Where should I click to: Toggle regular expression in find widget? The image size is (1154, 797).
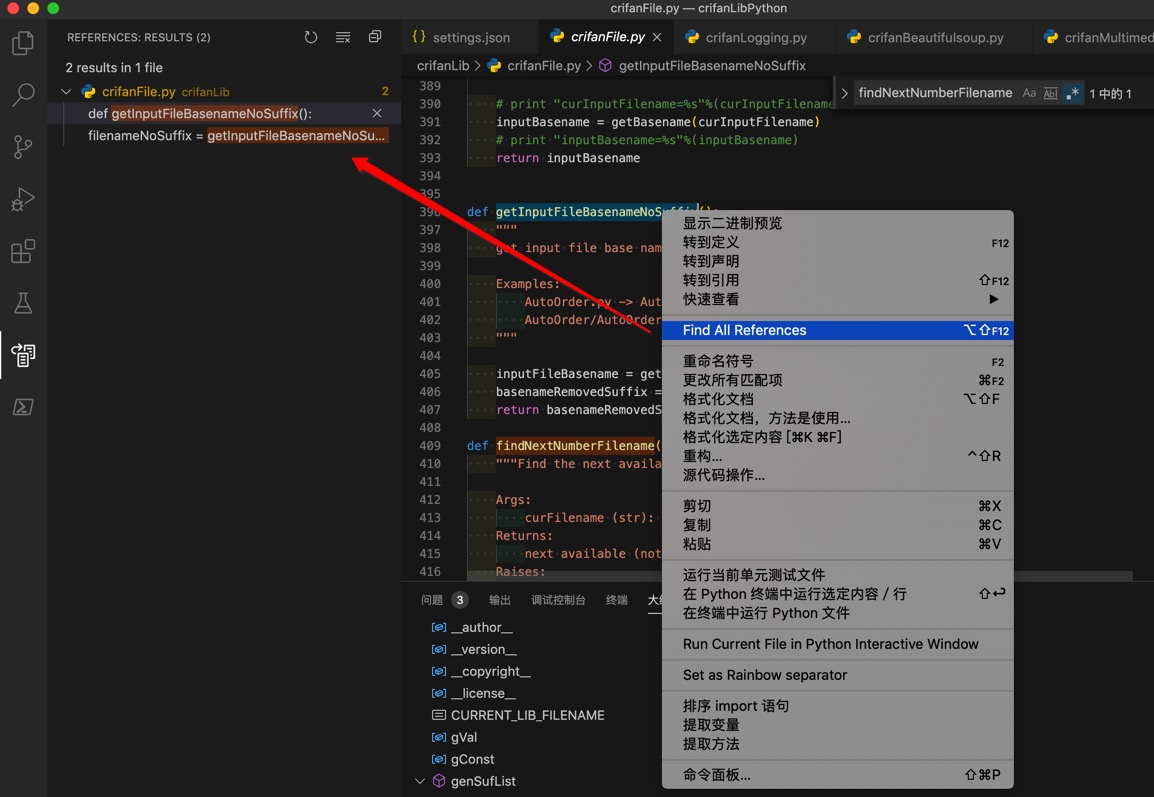(x=1073, y=93)
